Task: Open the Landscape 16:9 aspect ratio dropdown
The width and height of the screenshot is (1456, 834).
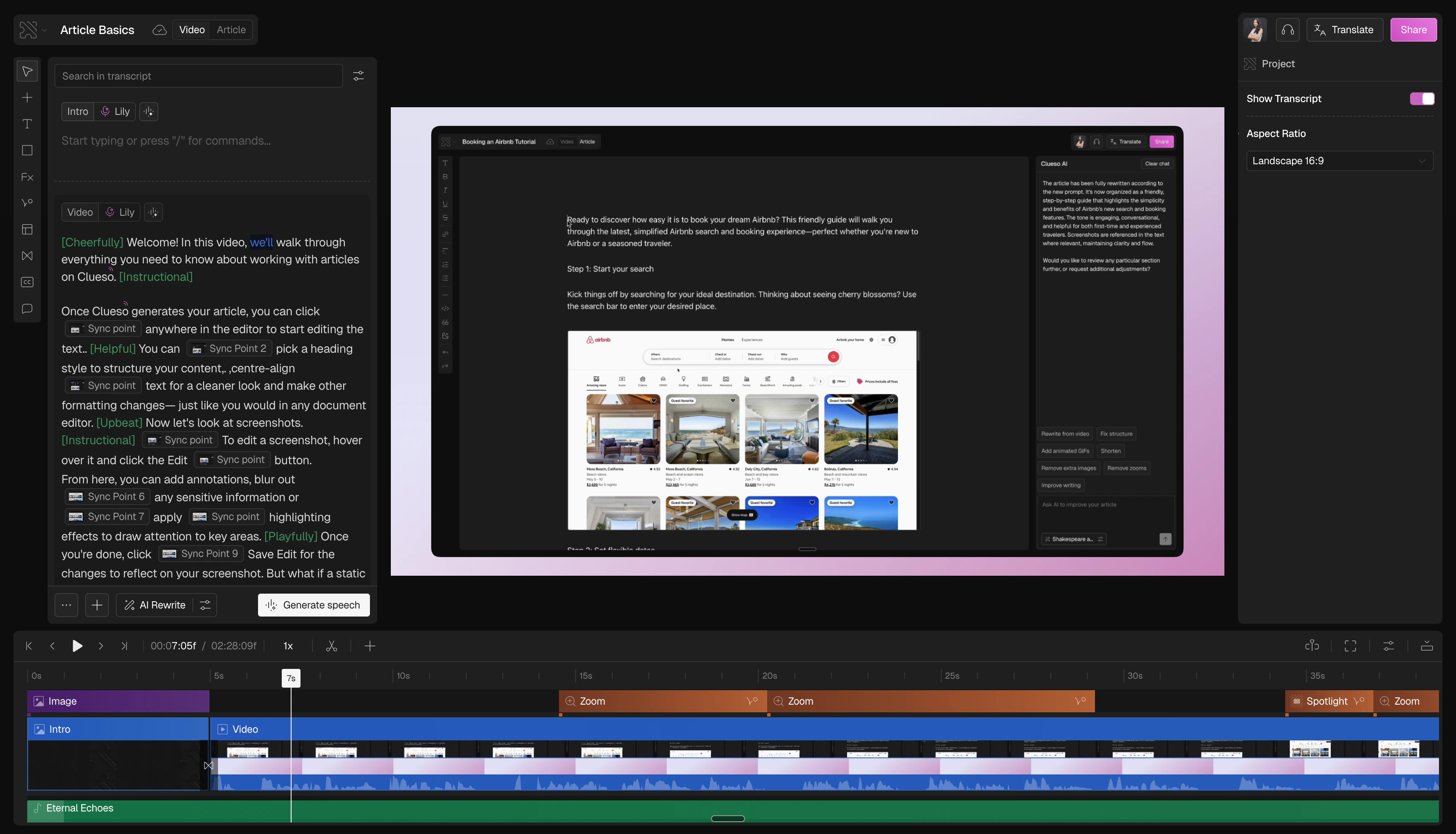Action: point(1339,161)
